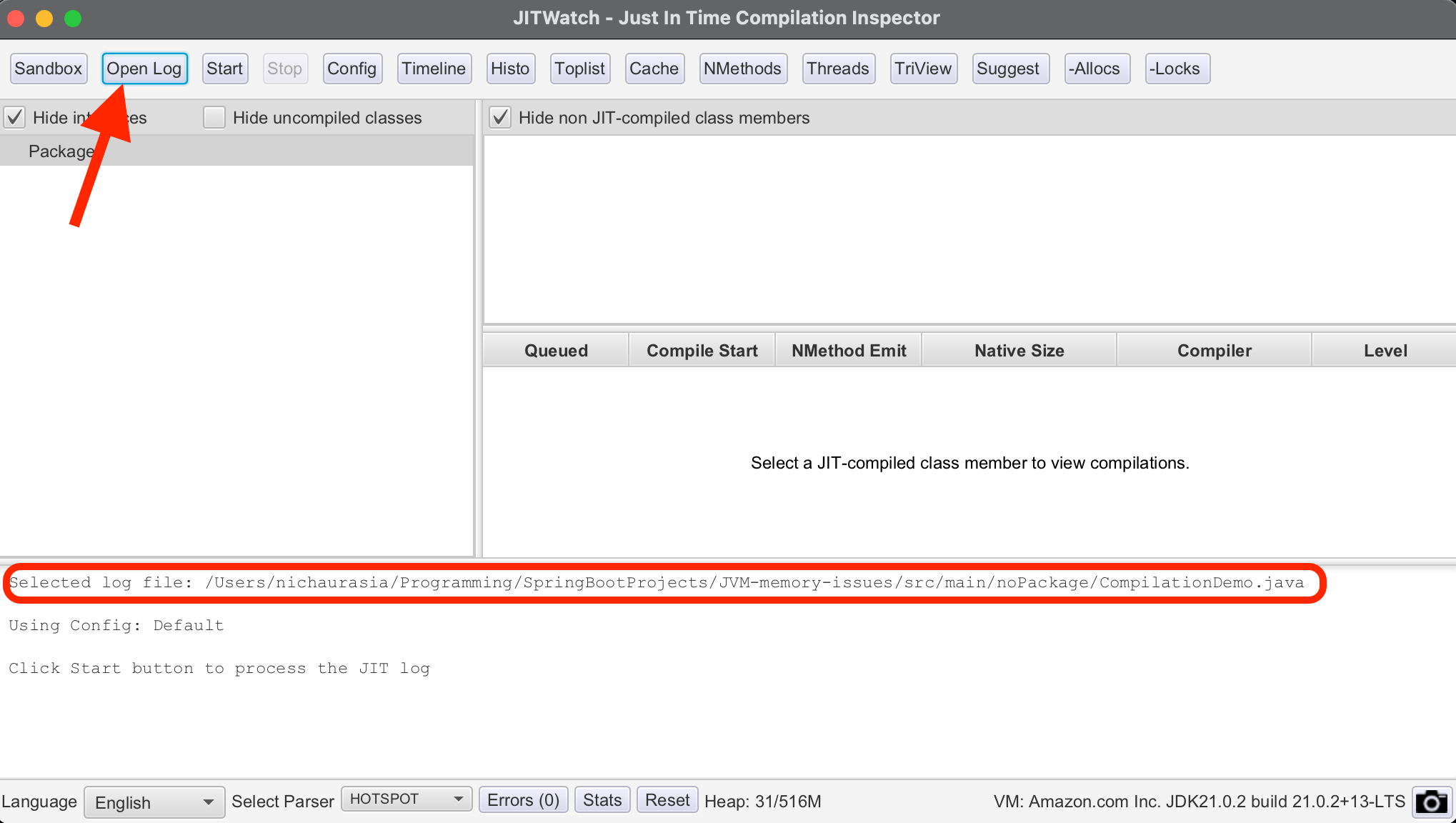This screenshot has height=823, width=1456.
Task: Click the Selected log file path text
Action: pyautogui.click(x=657, y=582)
